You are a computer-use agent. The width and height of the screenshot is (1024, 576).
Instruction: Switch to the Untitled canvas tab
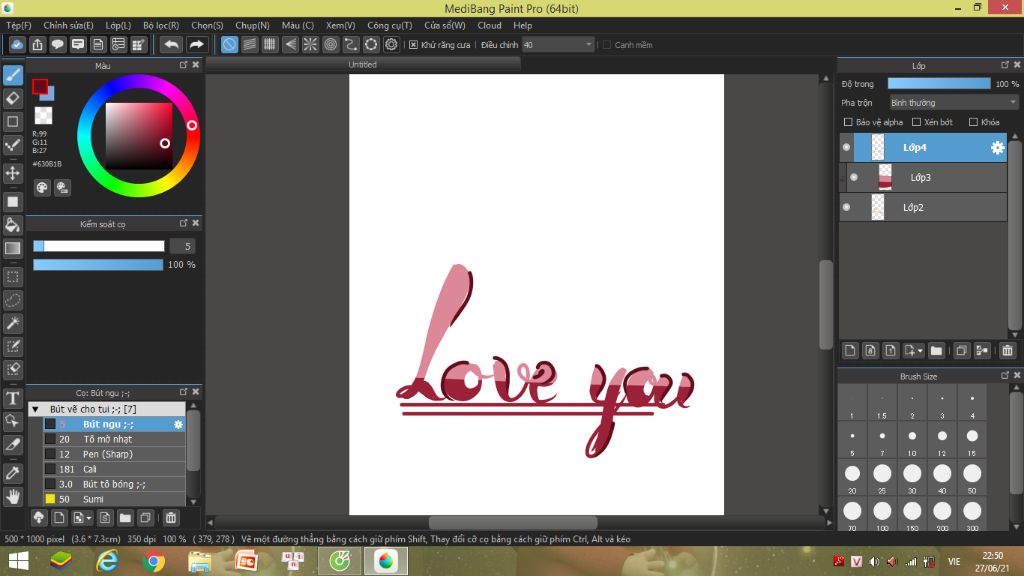point(362,65)
